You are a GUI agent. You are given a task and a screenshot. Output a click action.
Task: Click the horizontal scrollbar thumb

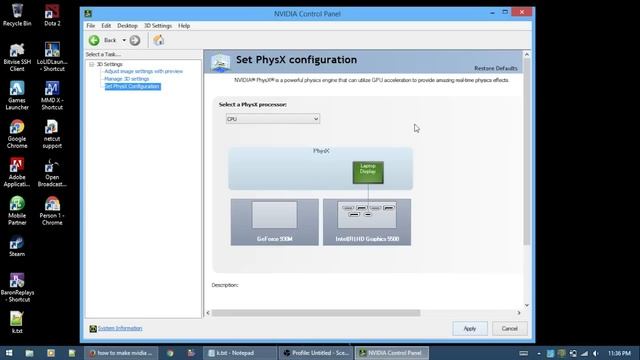(316, 313)
